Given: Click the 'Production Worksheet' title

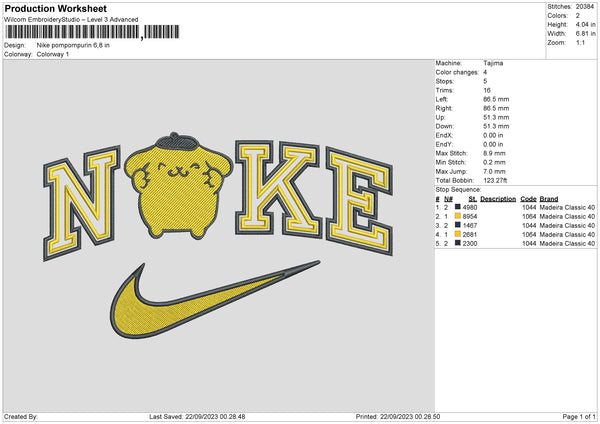Looking at the screenshot, I should pyautogui.click(x=56, y=9).
